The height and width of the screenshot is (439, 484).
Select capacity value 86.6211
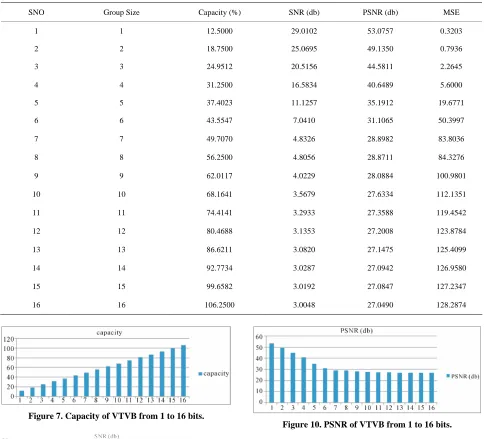(219, 249)
